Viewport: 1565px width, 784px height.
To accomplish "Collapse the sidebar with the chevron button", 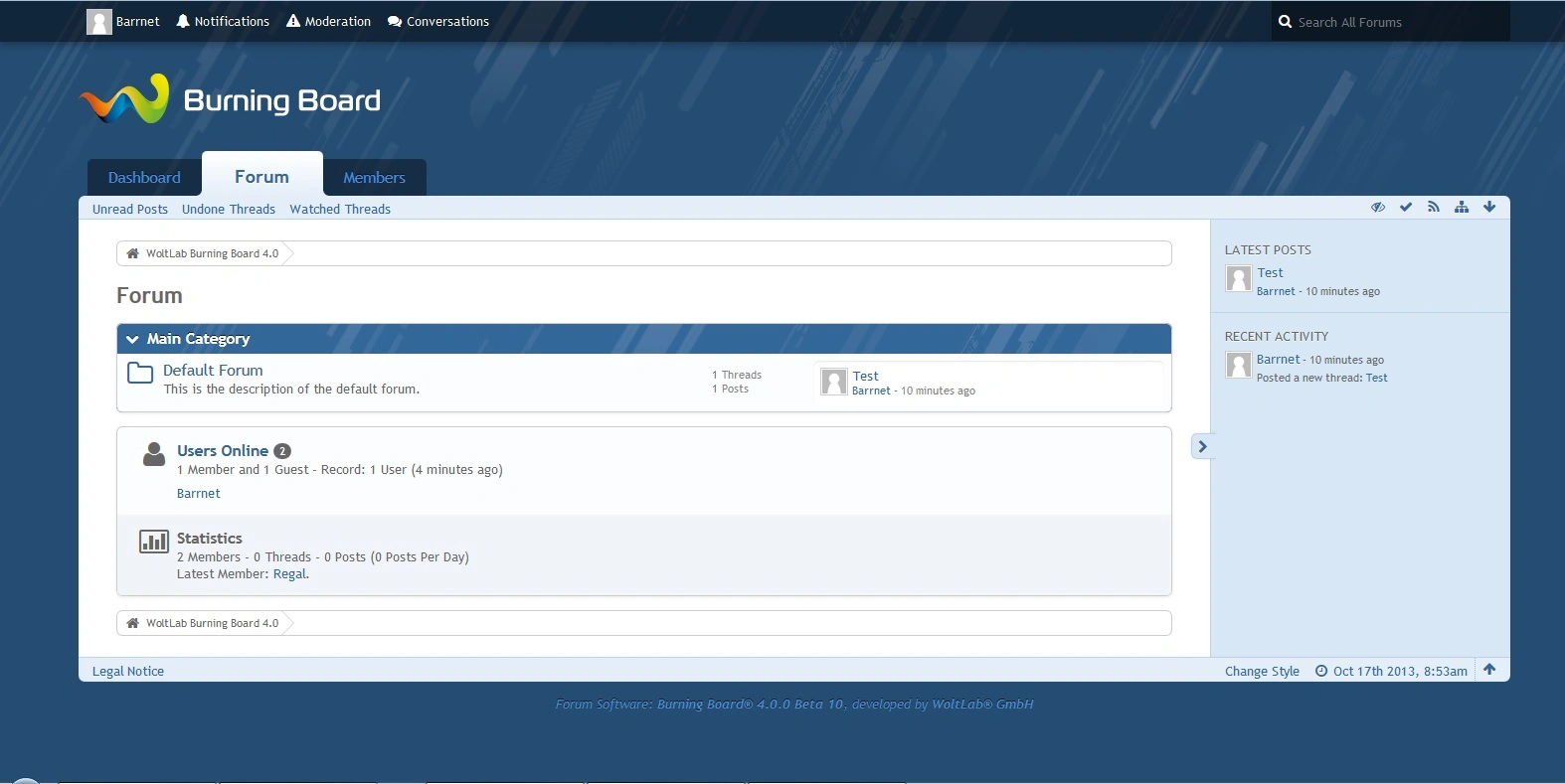I will point(1202,446).
